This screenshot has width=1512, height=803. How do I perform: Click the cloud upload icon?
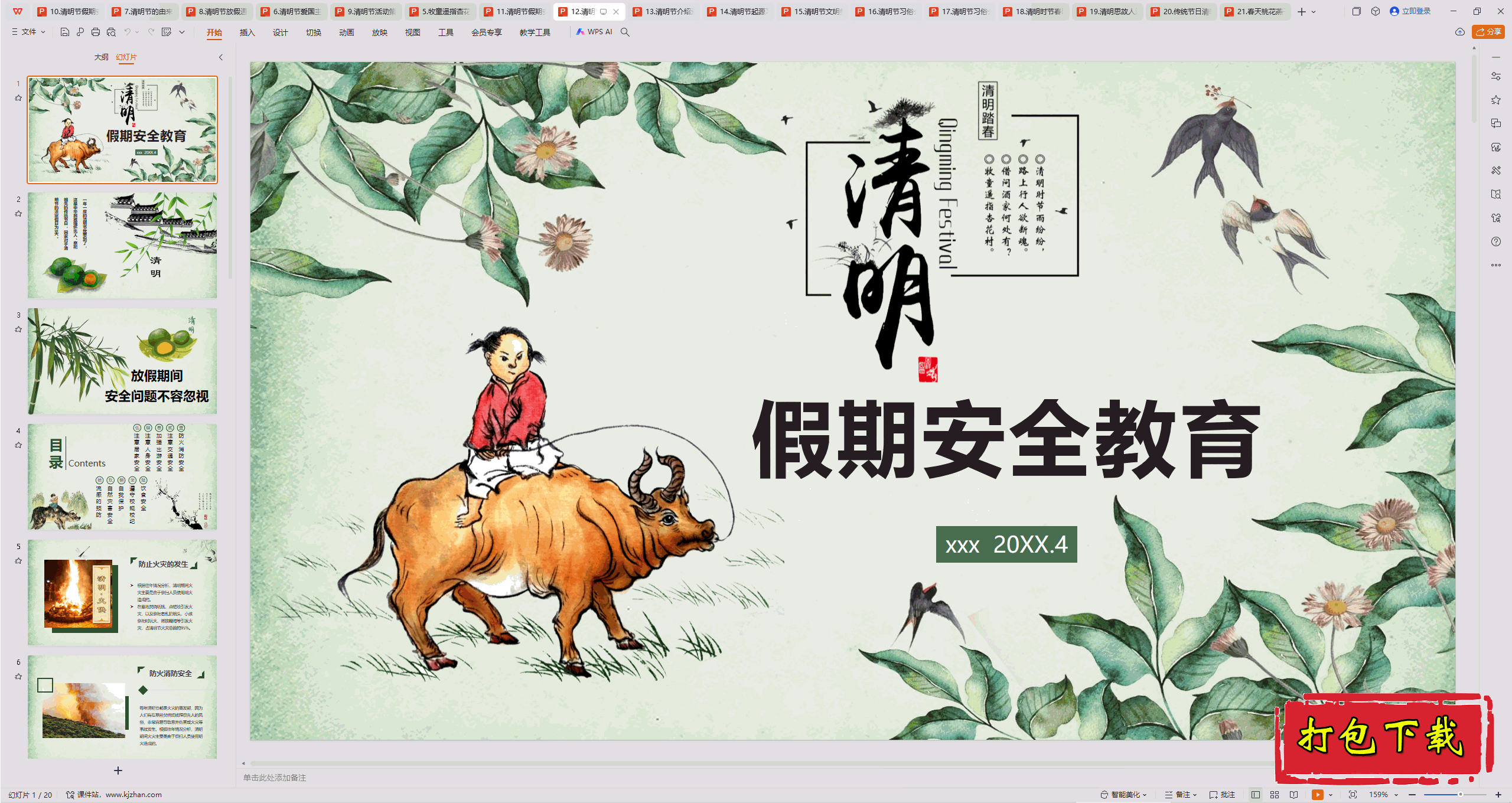(x=1460, y=32)
